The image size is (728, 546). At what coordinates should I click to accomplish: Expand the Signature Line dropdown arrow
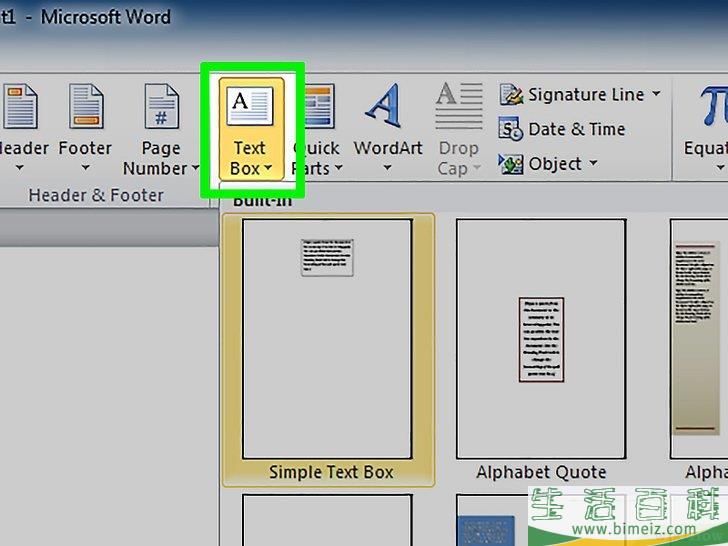(x=656, y=93)
